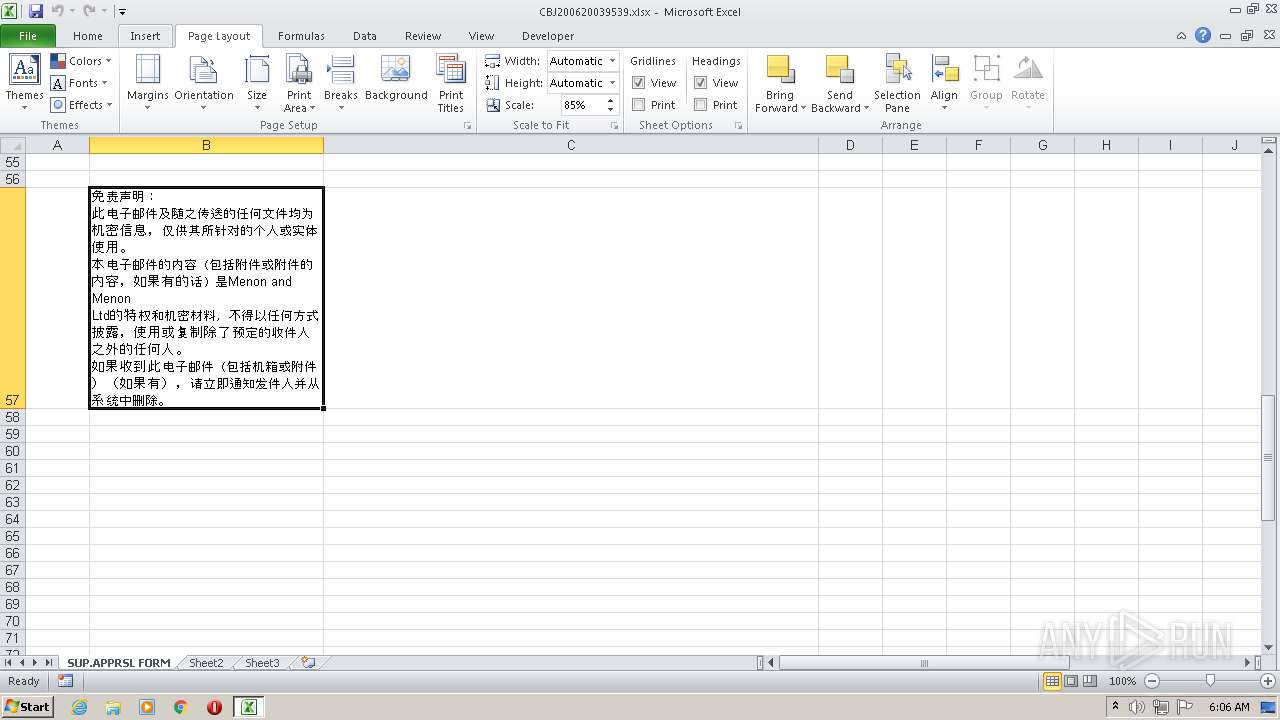
Task: Open the Height Automatic dropdown
Action: click(x=612, y=83)
